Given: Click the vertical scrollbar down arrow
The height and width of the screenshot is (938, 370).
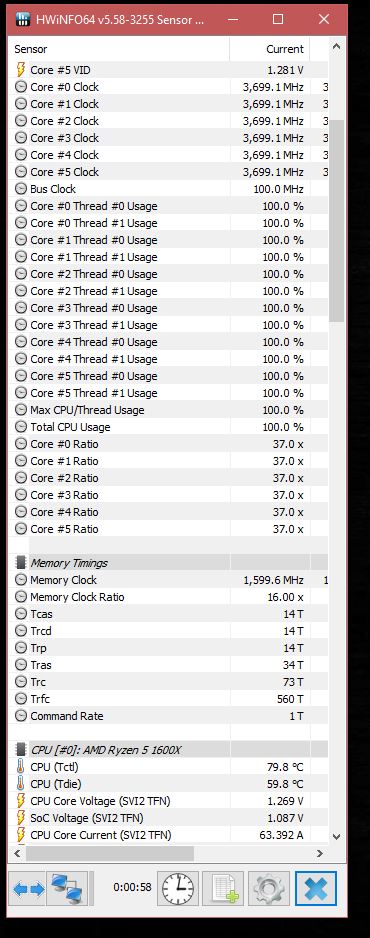Looking at the screenshot, I should point(337,836).
